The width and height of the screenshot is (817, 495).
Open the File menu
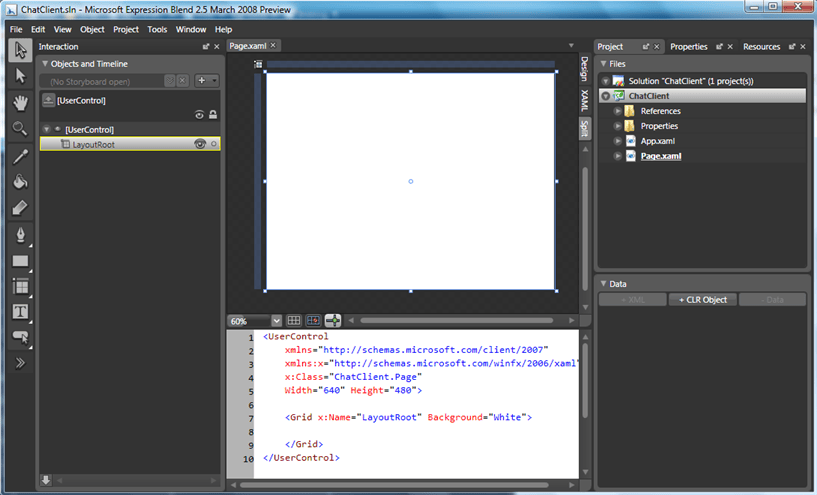[x=16, y=29]
